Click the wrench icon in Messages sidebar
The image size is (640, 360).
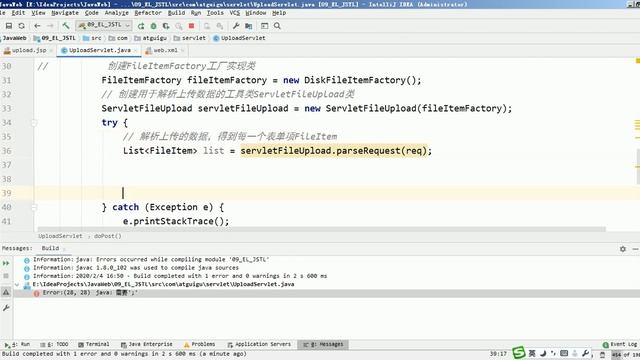(x=6, y=308)
